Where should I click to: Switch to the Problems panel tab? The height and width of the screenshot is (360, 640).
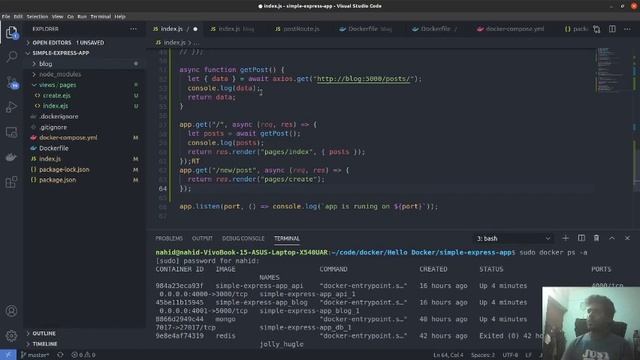point(169,238)
